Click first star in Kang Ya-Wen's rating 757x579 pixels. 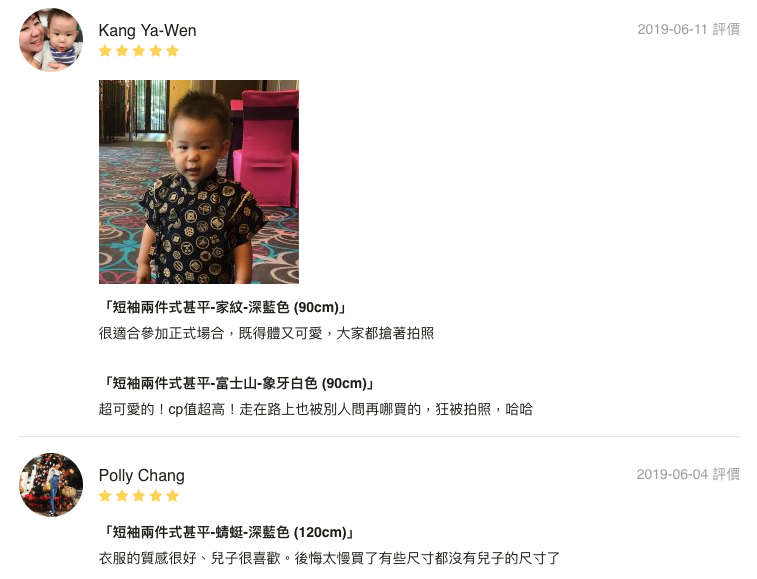pyautogui.click(x=105, y=51)
